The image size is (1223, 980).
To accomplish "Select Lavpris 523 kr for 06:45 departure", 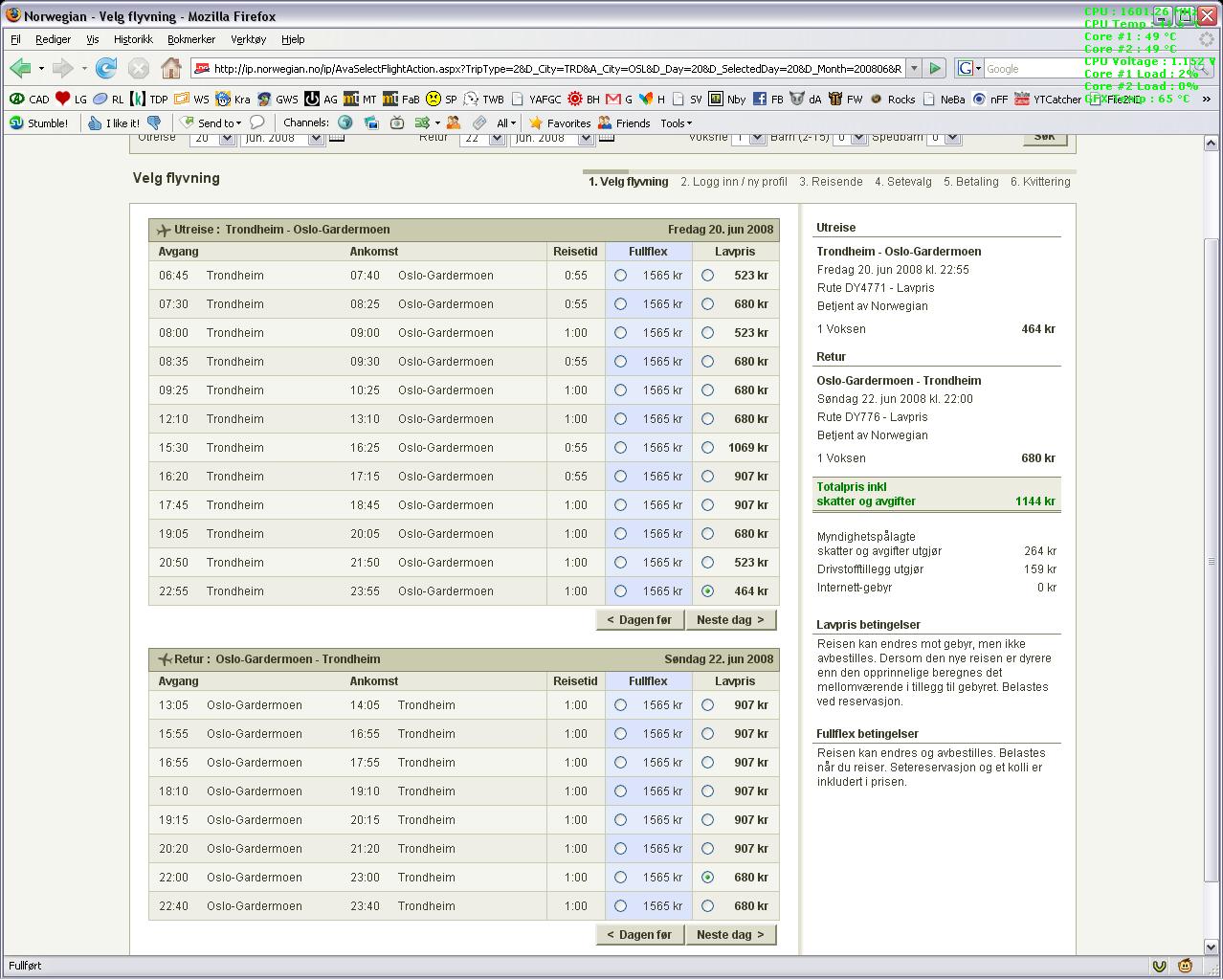I will coord(707,275).
